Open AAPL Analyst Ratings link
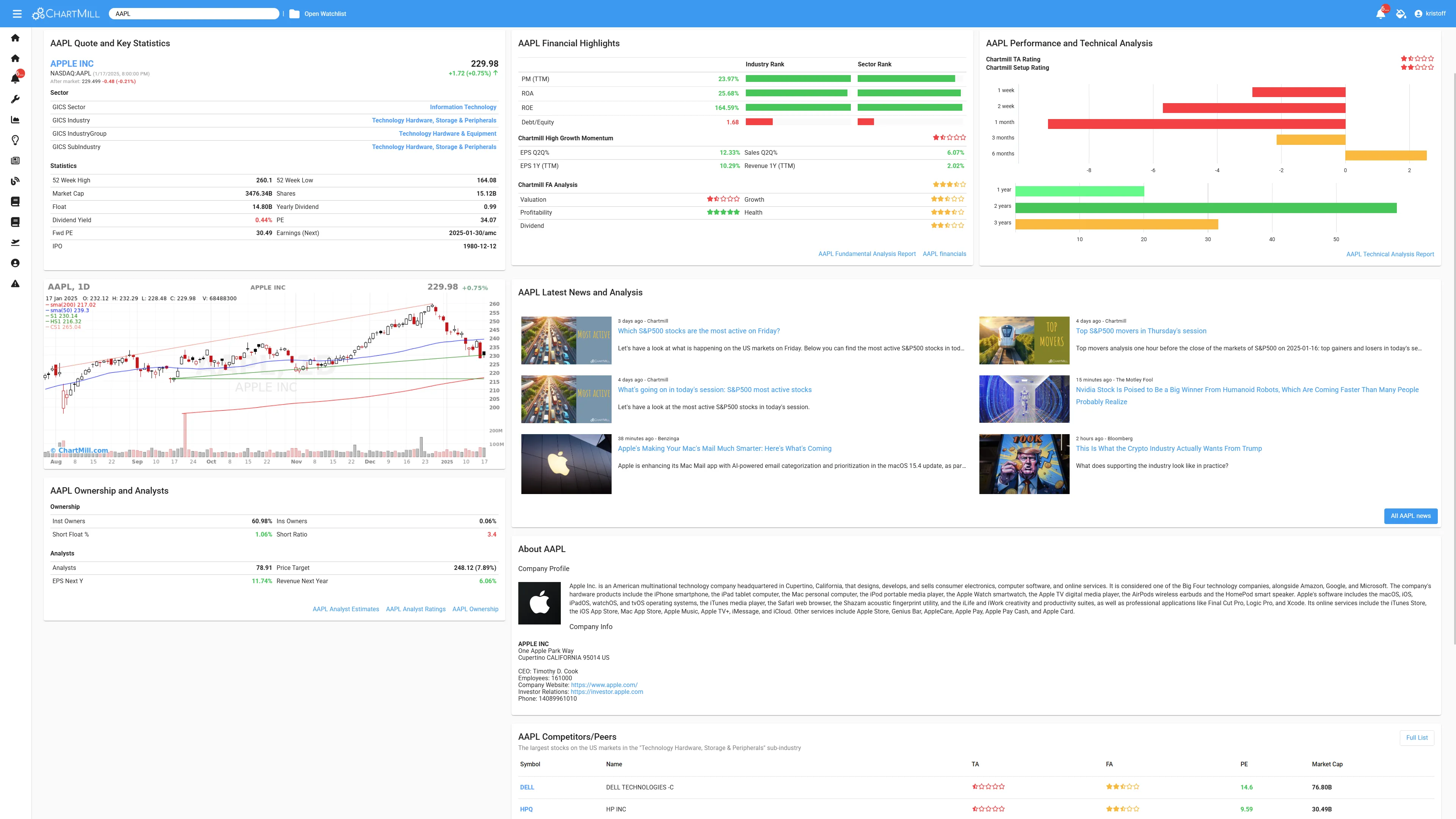Screen dimensions: 1456x819 [416, 609]
